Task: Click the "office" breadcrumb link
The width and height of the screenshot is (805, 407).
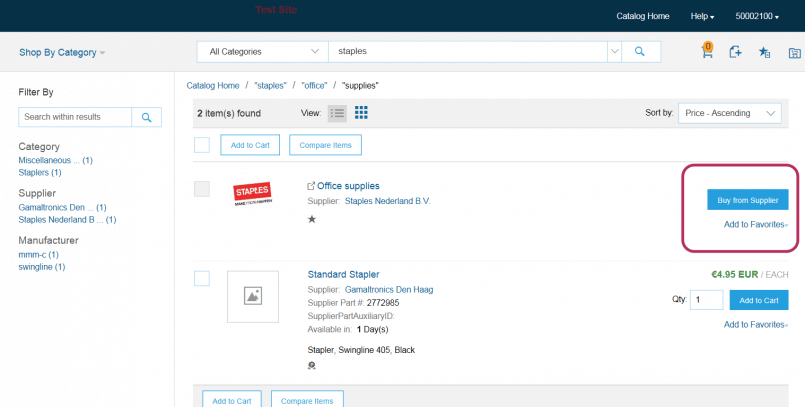Action: (x=314, y=86)
